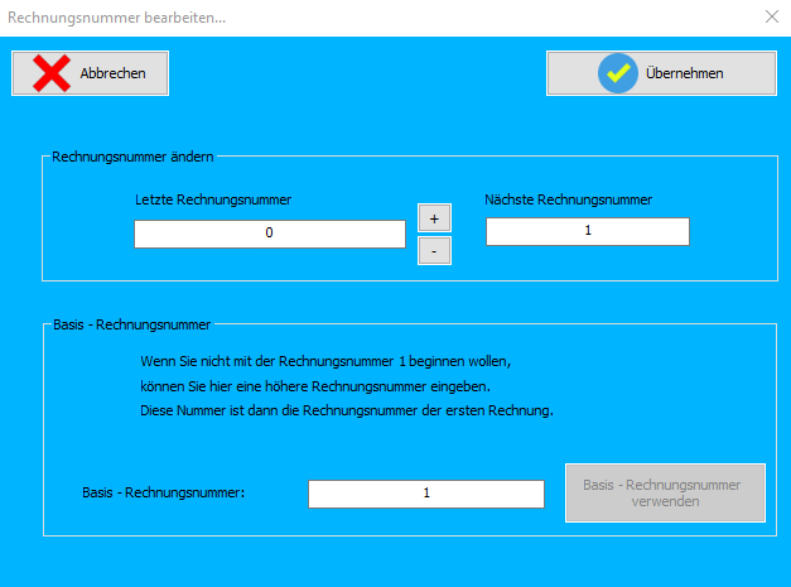Decrease invoice number with the - button
Screen dimensions: 791x587
point(434,251)
